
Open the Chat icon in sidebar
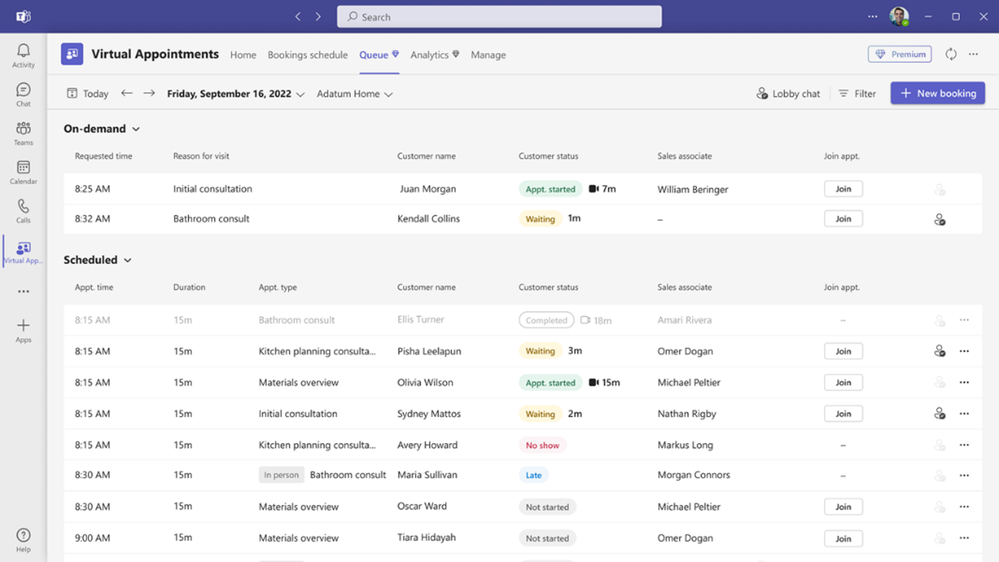pyautogui.click(x=23, y=94)
